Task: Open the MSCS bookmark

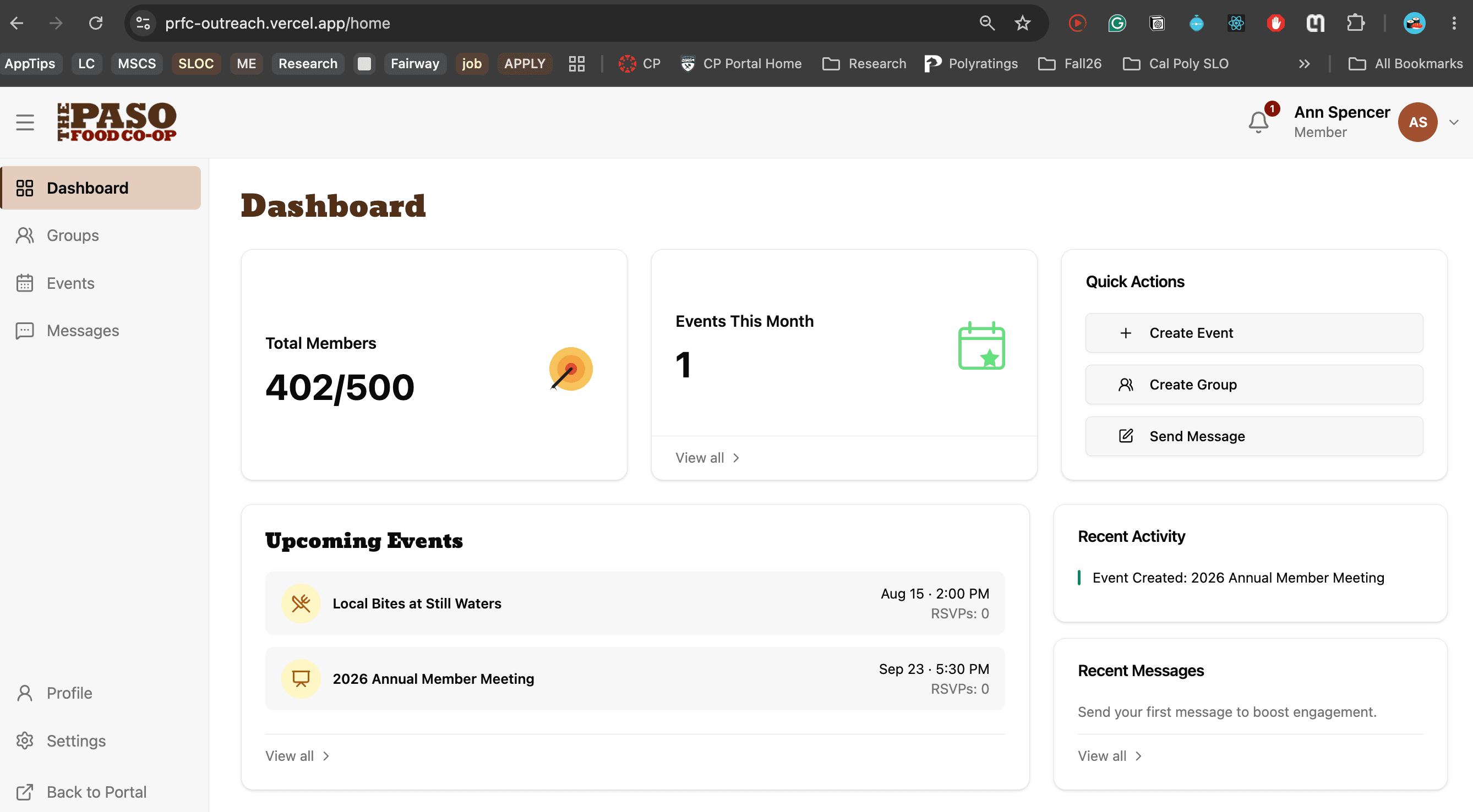Action: pyautogui.click(x=137, y=63)
